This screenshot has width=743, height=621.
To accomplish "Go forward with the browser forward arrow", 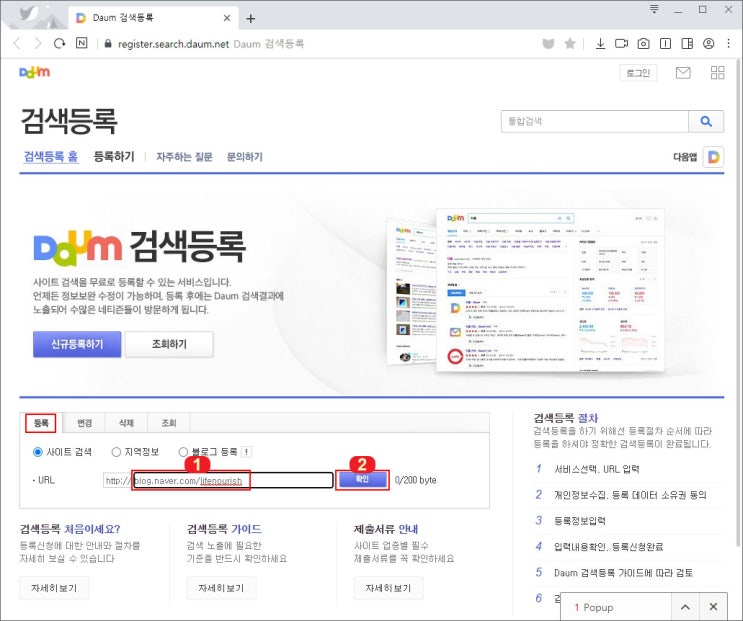I will pyautogui.click(x=38, y=44).
